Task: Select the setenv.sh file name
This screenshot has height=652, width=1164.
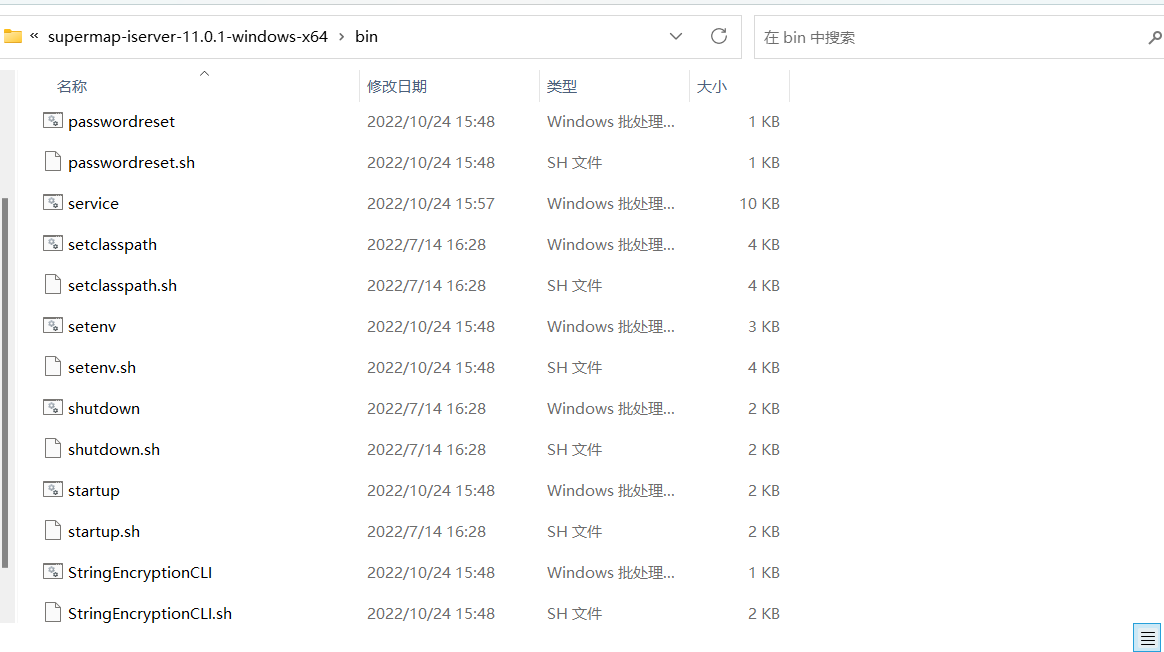Action: click(x=102, y=368)
